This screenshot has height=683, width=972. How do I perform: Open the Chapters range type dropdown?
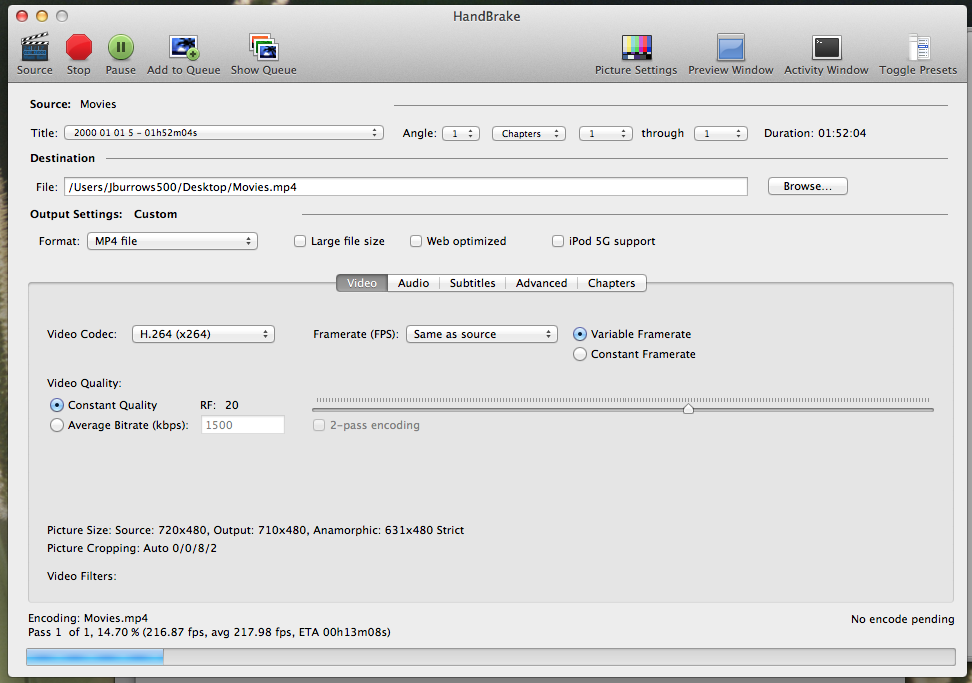(x=529, y=133)
